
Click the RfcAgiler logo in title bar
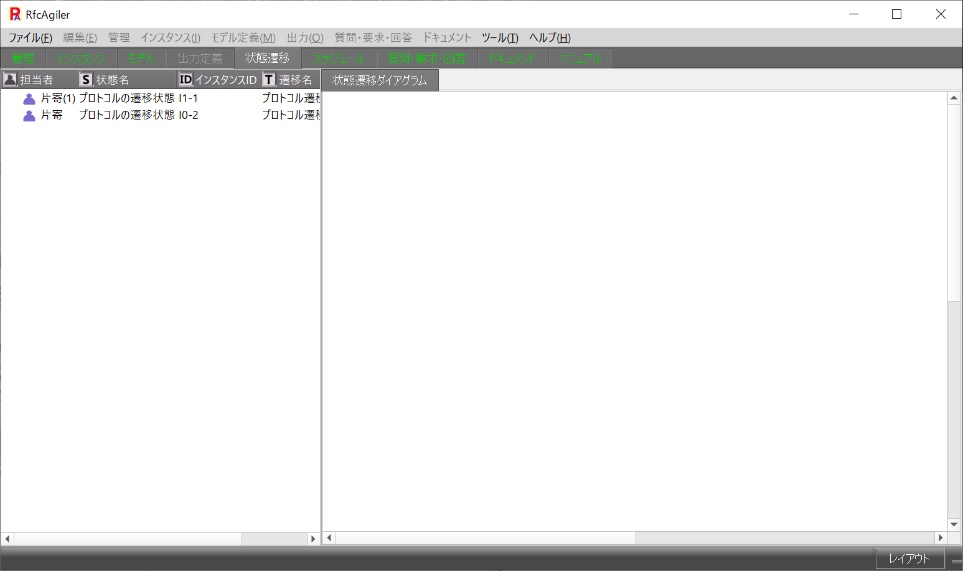15,14
